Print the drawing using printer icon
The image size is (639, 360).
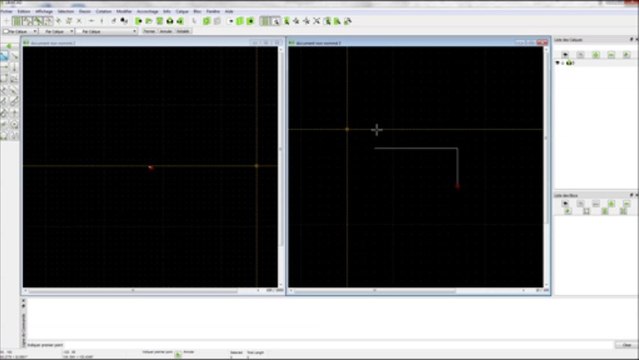point(170,21)
